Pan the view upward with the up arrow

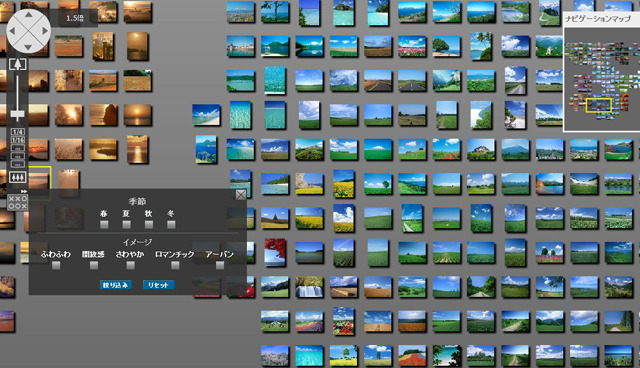28,14
